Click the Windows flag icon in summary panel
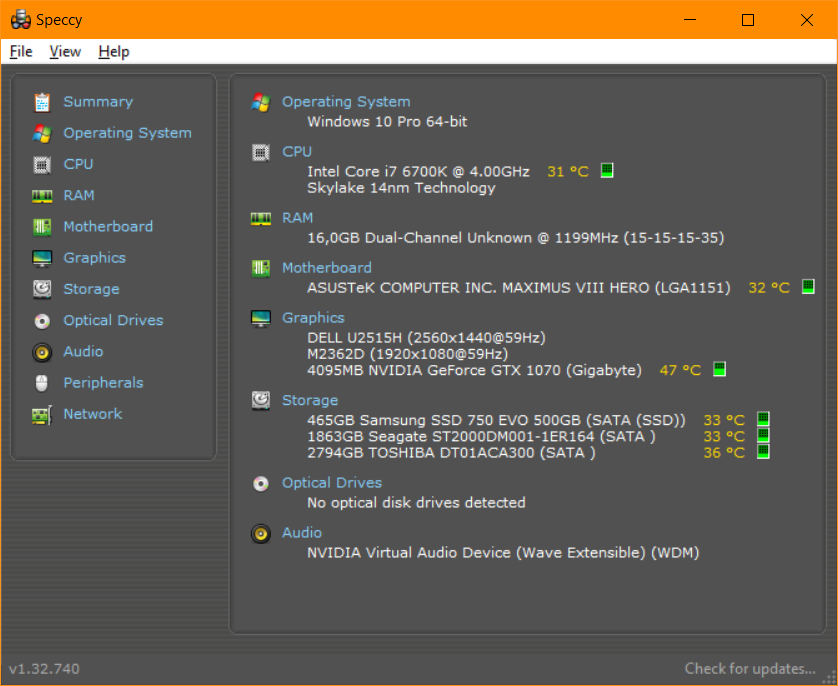838x686 pixels. point(261,102)
